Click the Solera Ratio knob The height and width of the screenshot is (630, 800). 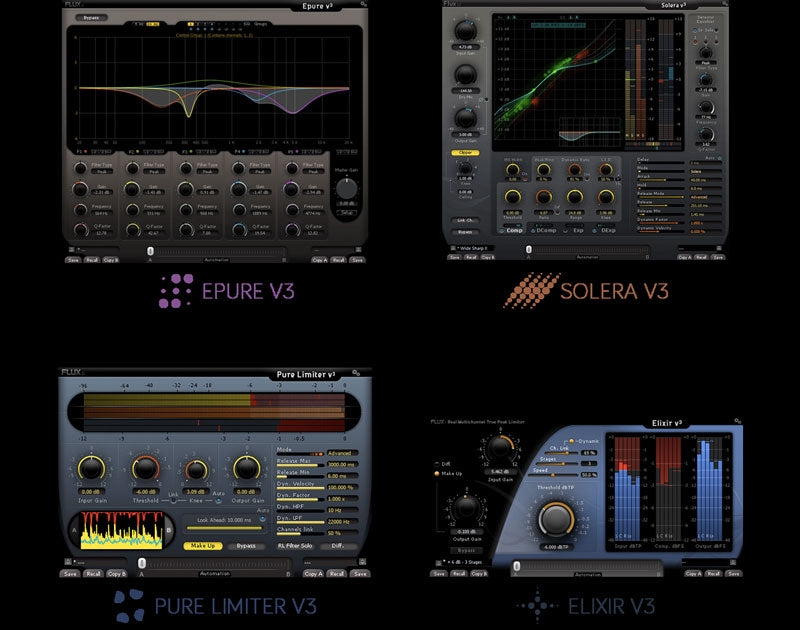[544, 197]
